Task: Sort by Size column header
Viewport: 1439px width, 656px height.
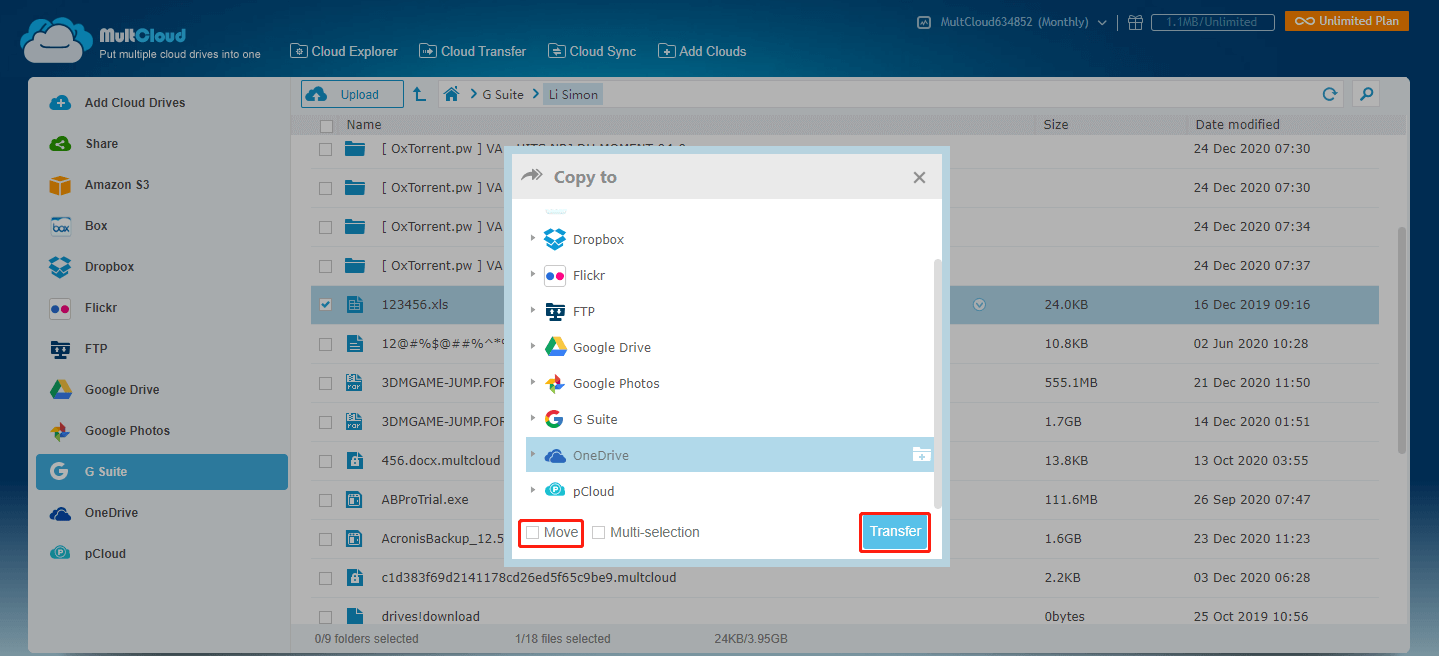Action: click(1056, 125)
